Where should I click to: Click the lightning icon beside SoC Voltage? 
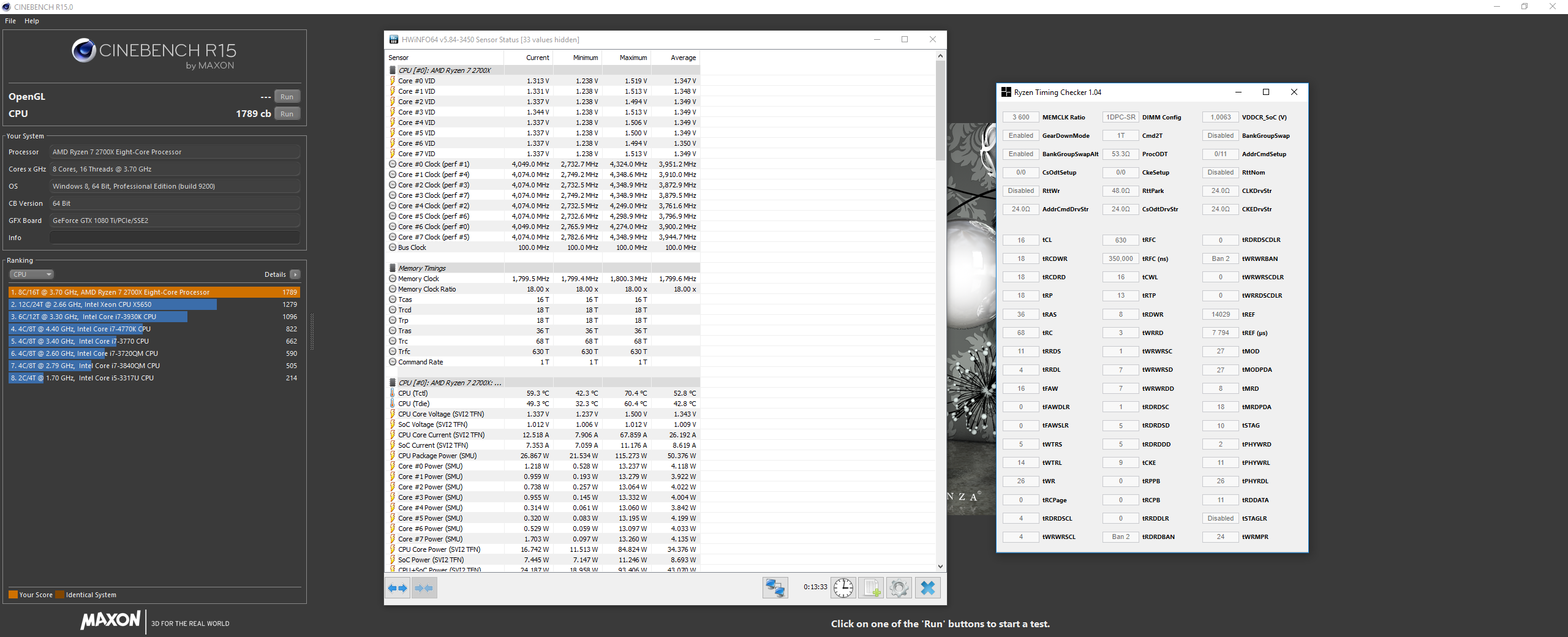(x=393, y=424)
